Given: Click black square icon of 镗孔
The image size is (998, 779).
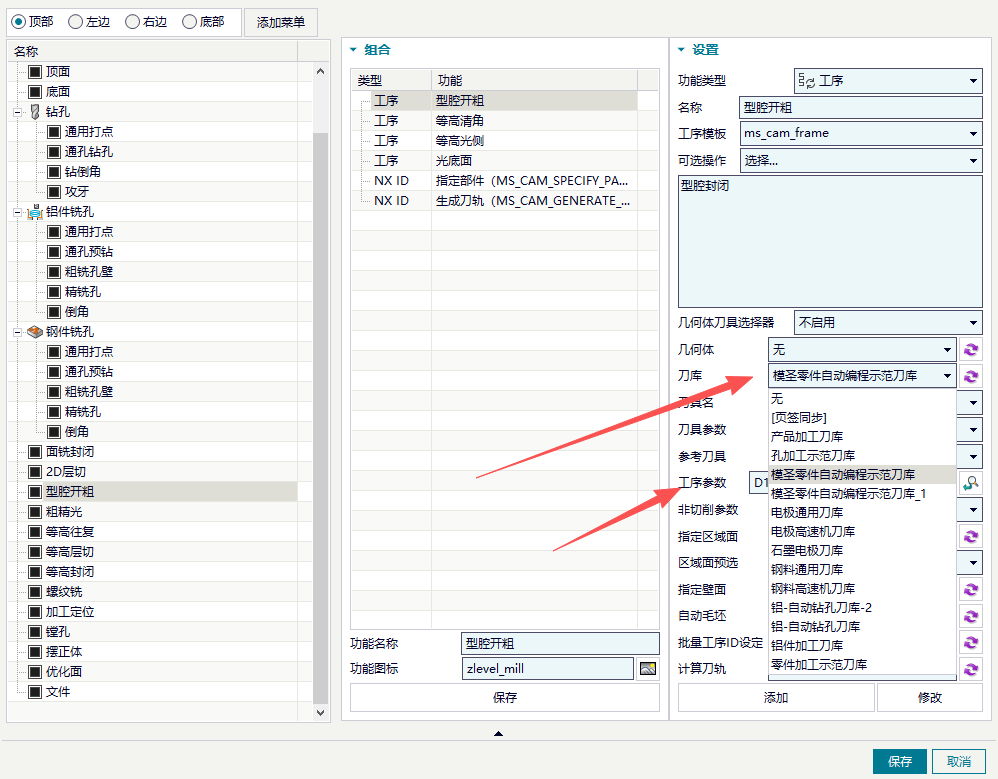Looking at the screenshot, I should point(35,632).
